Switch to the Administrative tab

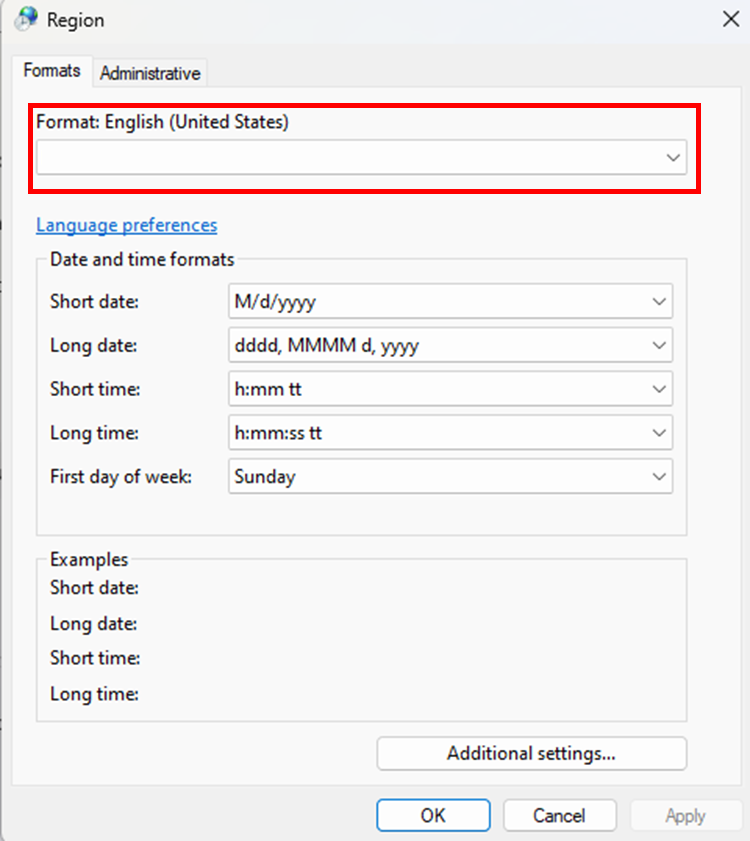pos(150,73)
